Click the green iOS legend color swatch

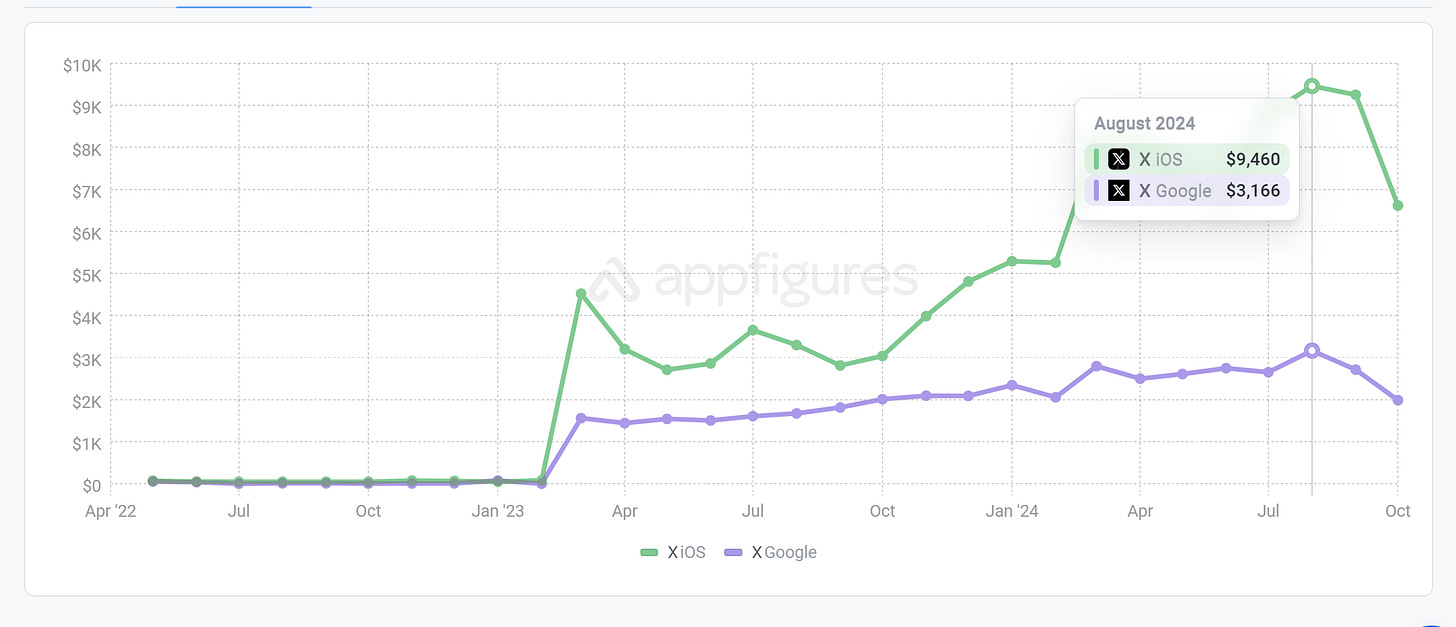click(649, 552)
